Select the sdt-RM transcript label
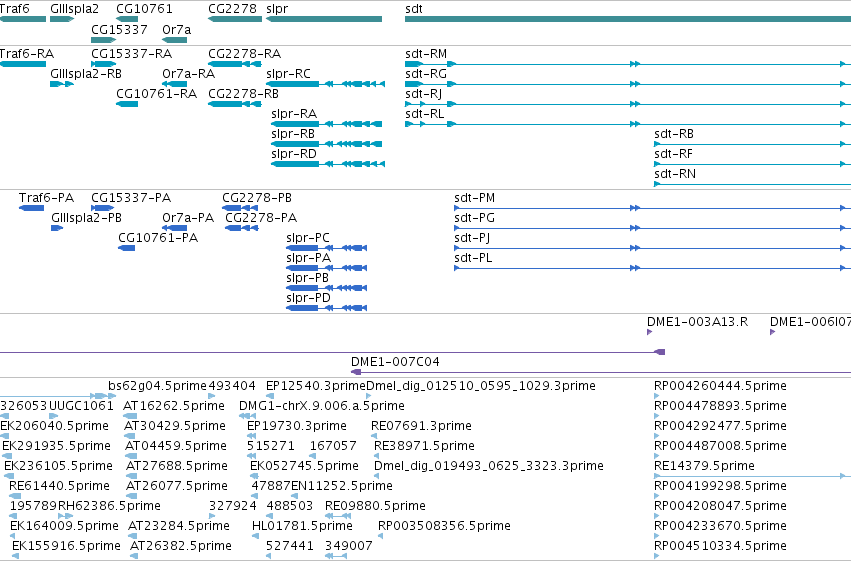Screen dimensions: 851x561 coord(426,54)
